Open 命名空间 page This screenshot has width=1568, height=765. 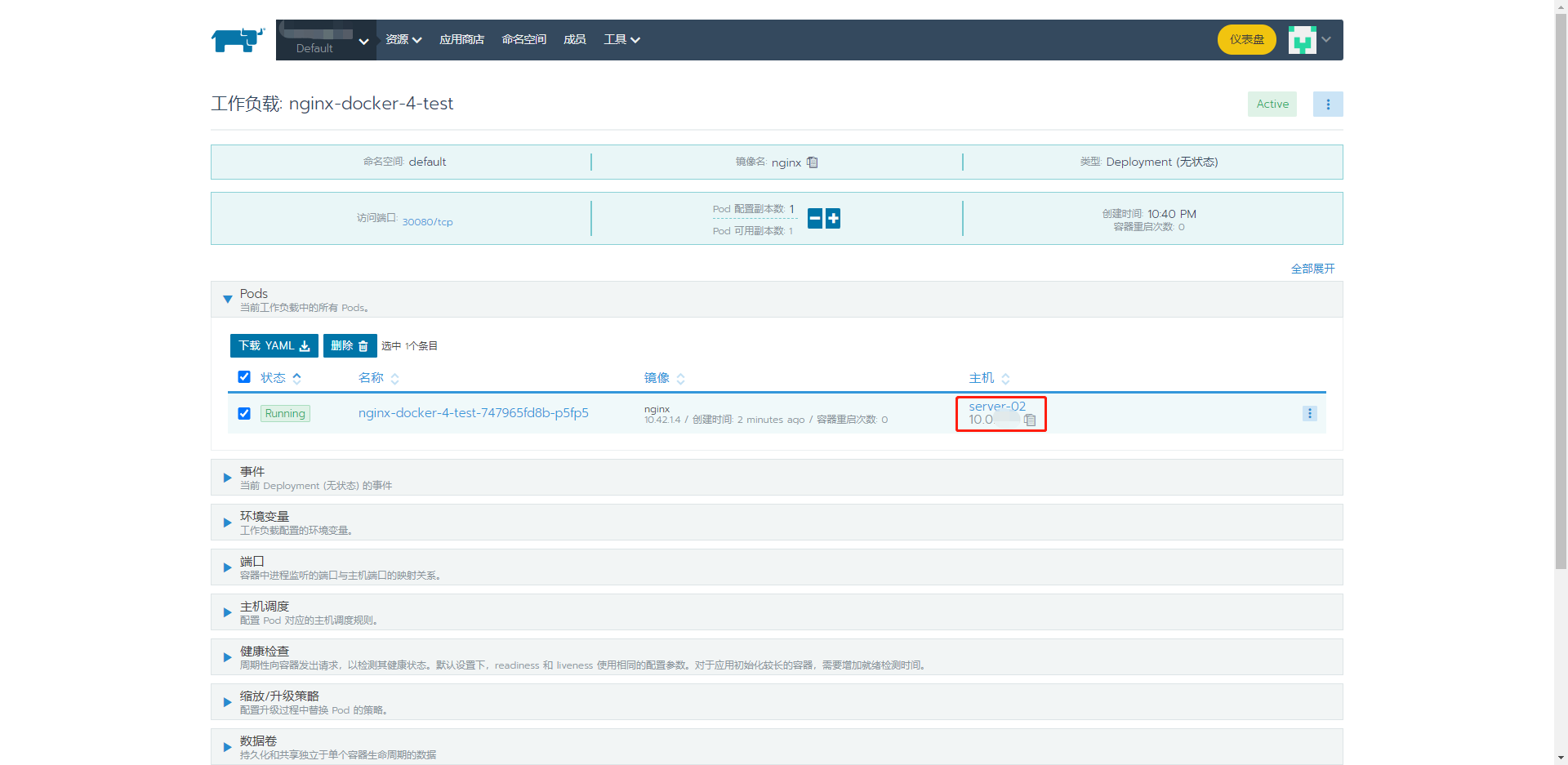click(x=524, y=39)
